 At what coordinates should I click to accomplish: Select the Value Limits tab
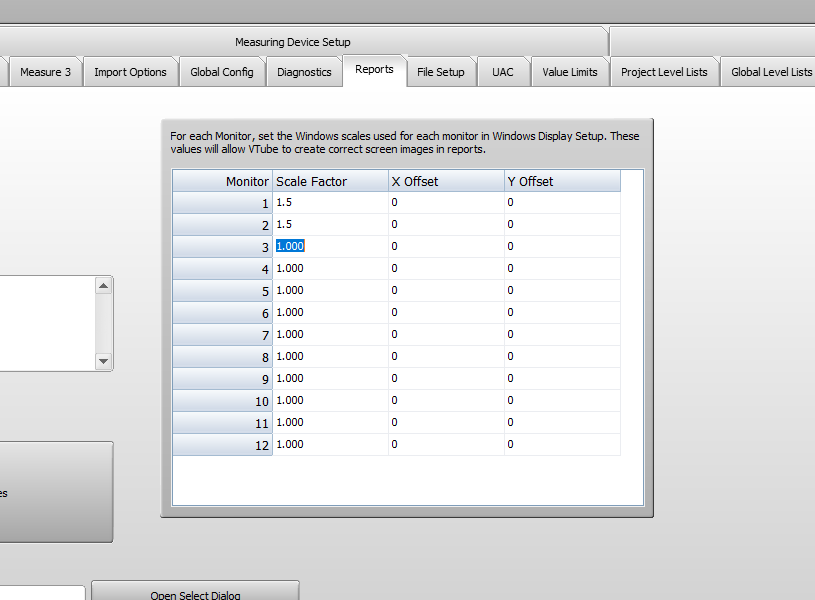point(570,72)
